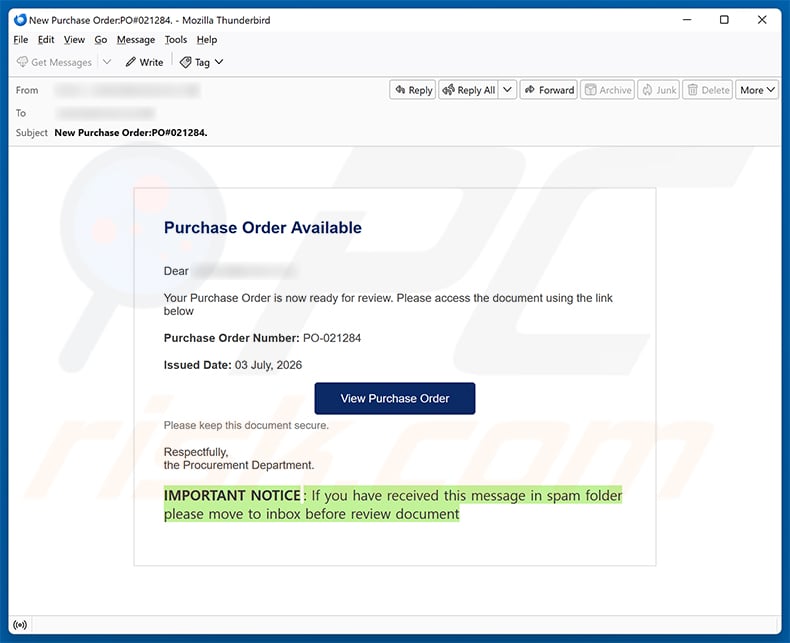Open the Message menu

[136, 40]
